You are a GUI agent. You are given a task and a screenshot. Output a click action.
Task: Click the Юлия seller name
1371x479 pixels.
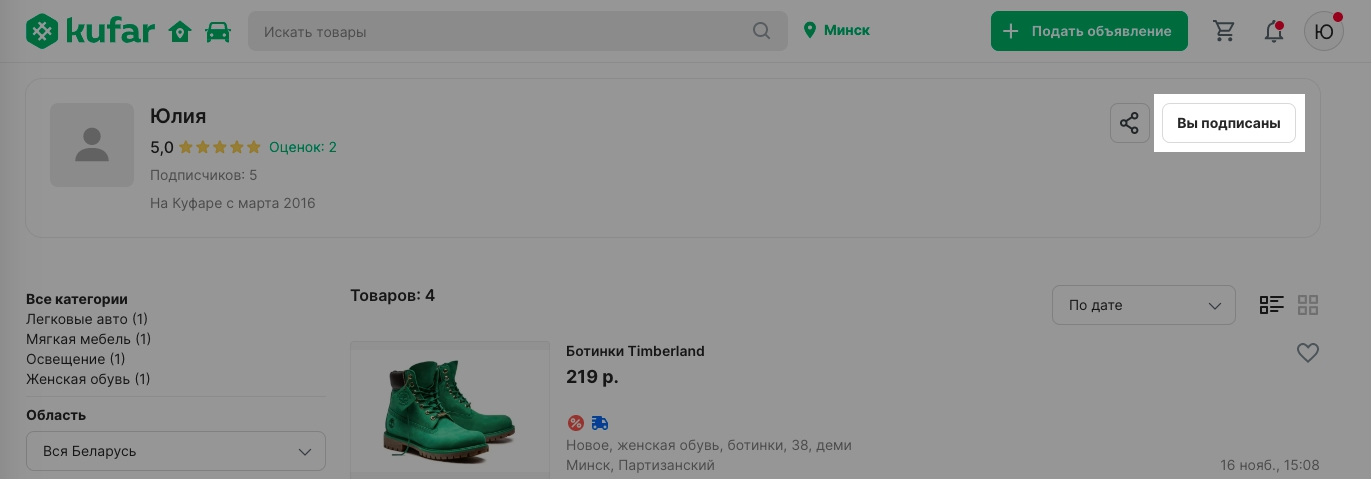point(178,116)
